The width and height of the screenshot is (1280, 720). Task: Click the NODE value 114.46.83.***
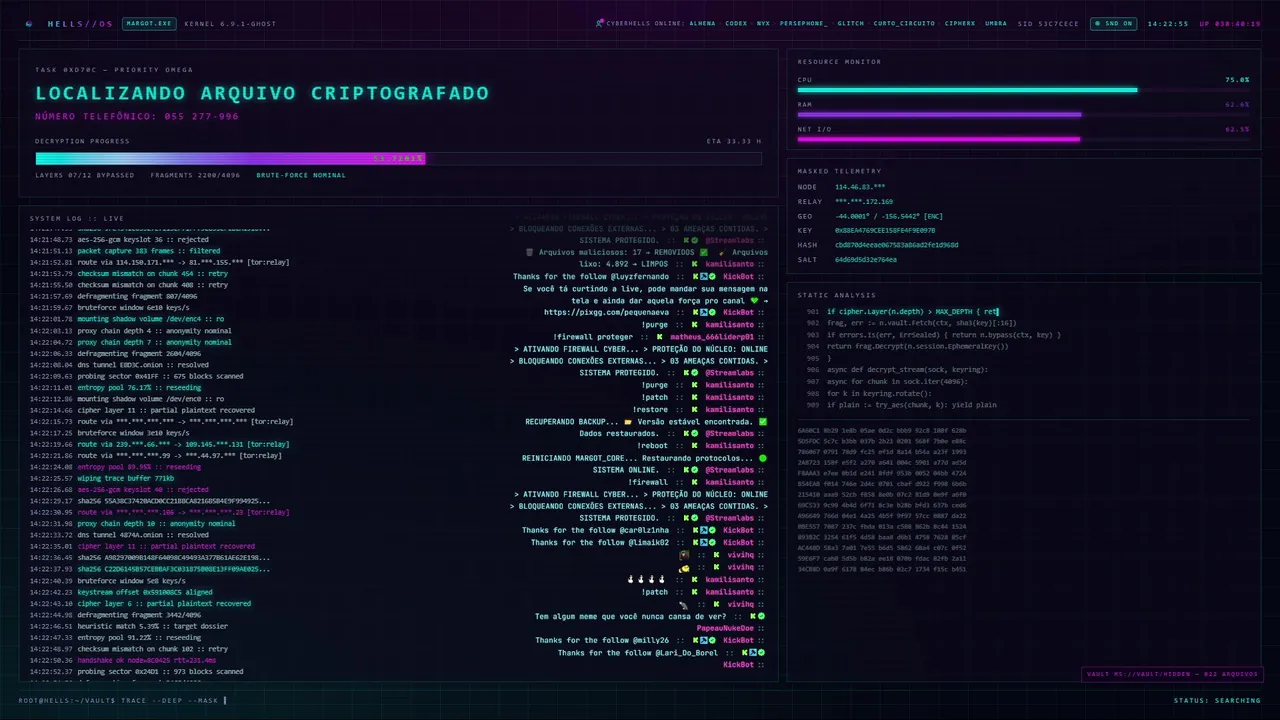pos(860,187)
